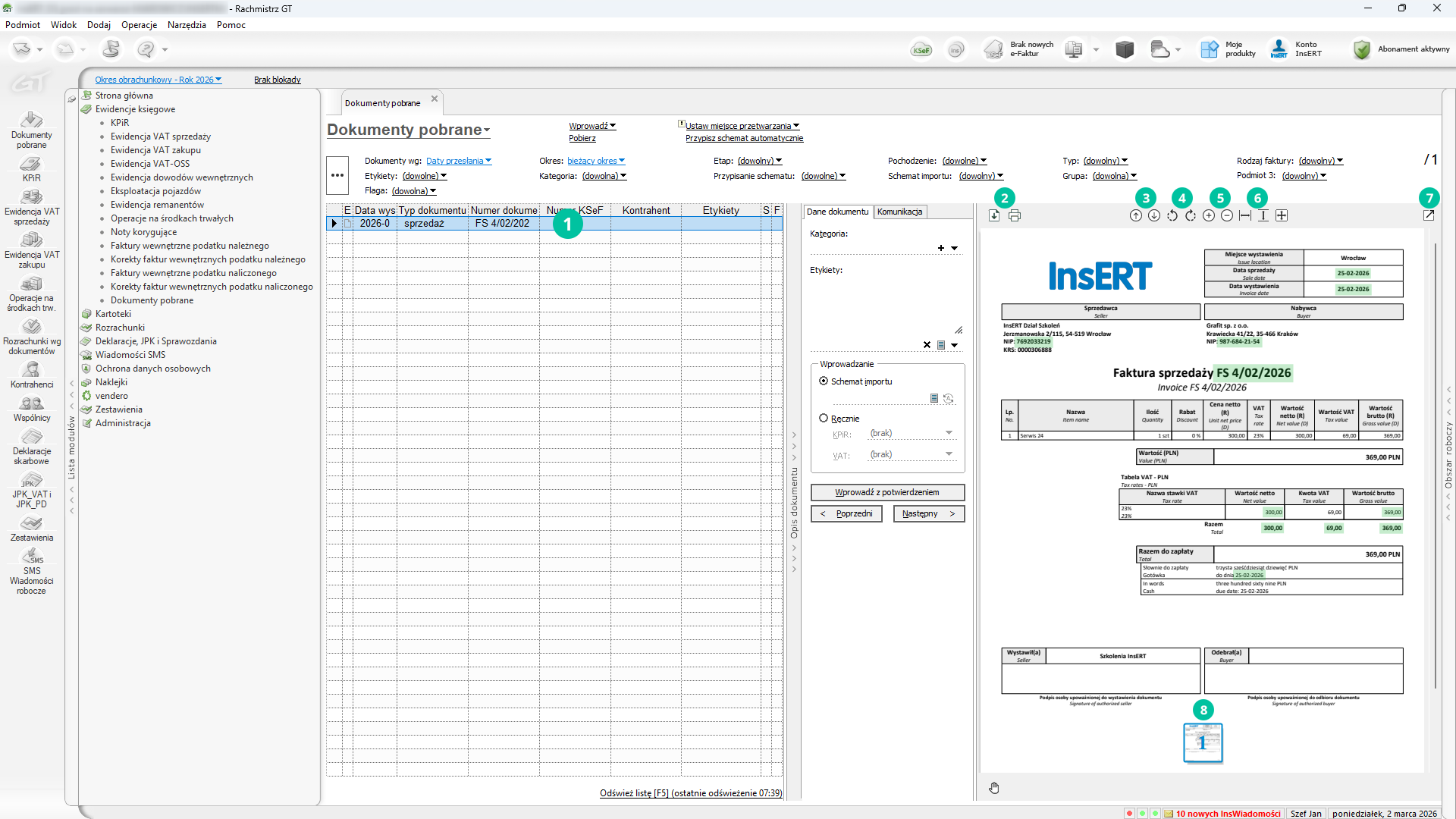
Task: Click the Wprowadź z potwierdzeniem button
Action: coord(887,493)
